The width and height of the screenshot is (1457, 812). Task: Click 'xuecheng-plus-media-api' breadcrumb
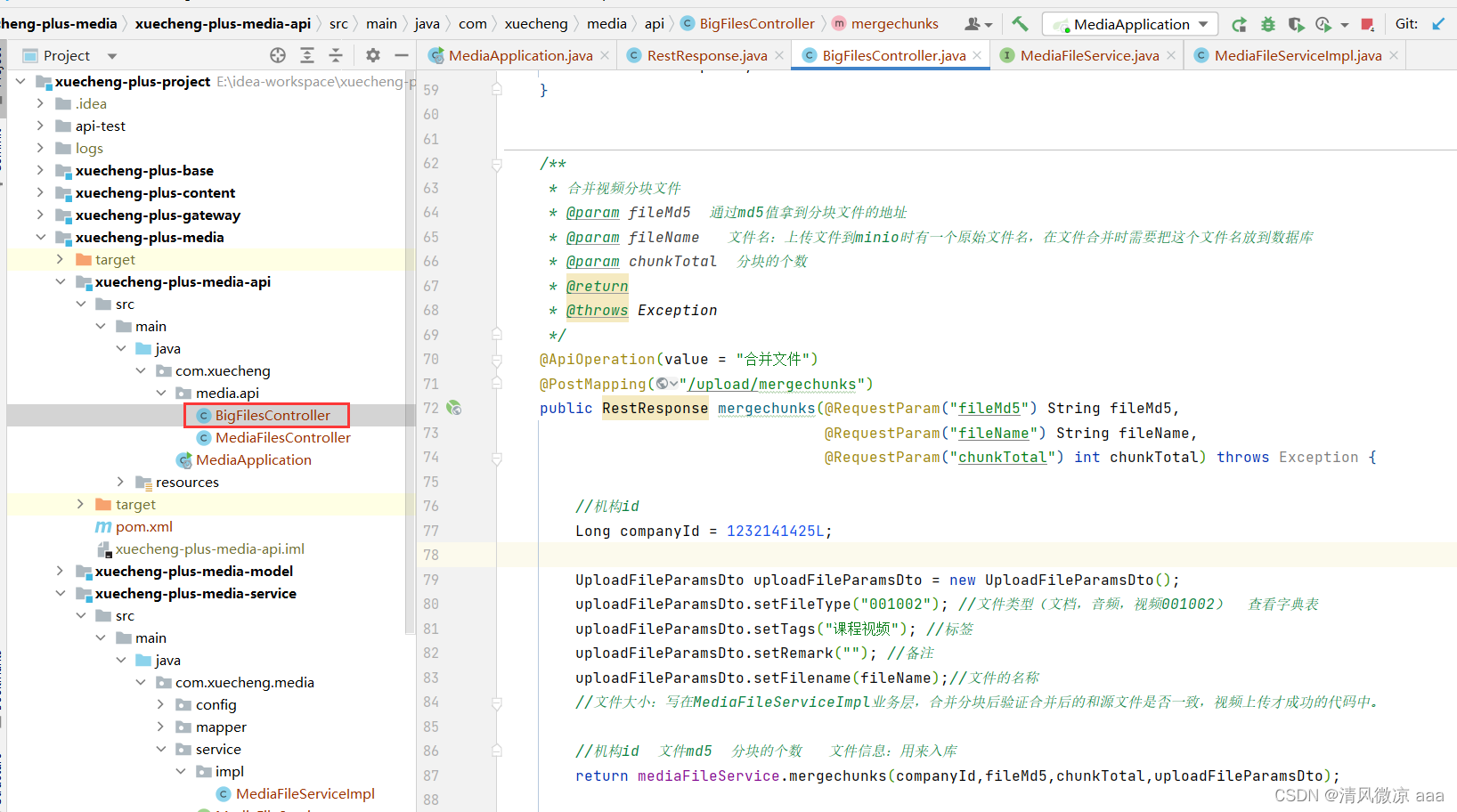(x=223, y=24)
